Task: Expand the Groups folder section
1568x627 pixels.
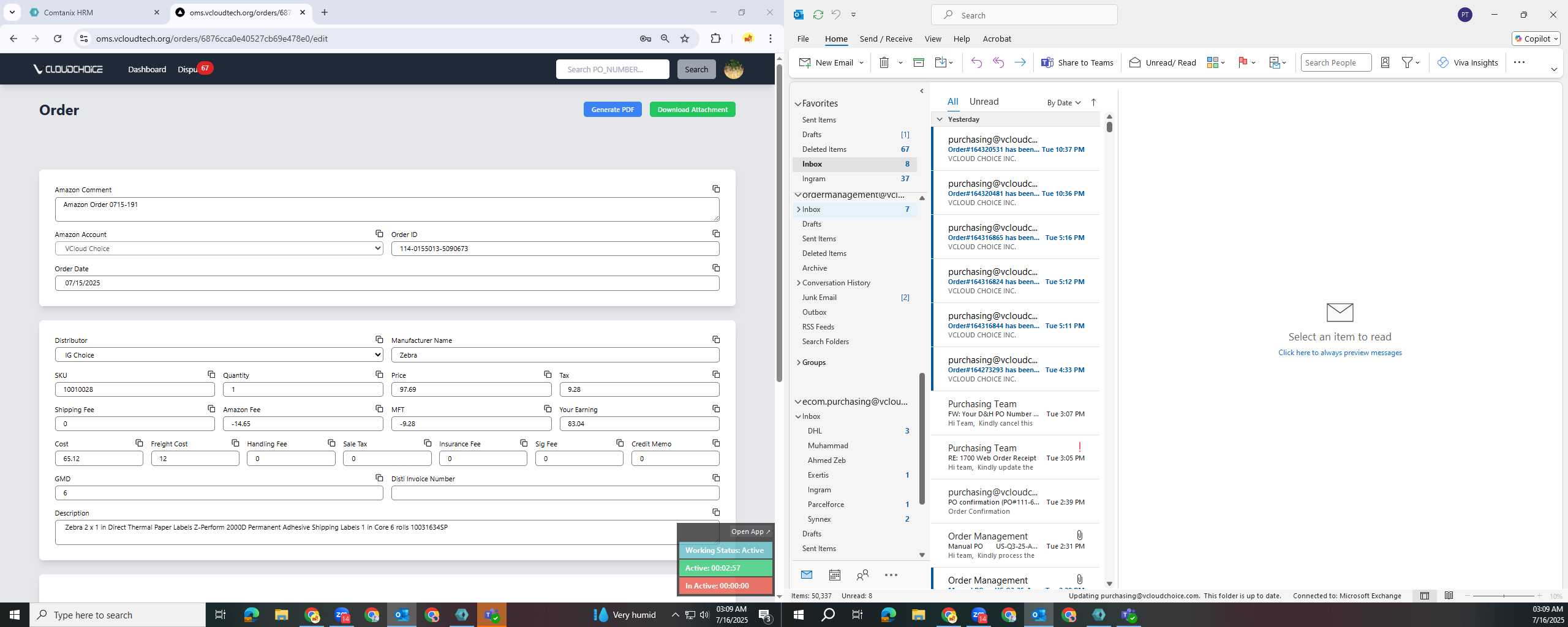Action: [798, 362]
